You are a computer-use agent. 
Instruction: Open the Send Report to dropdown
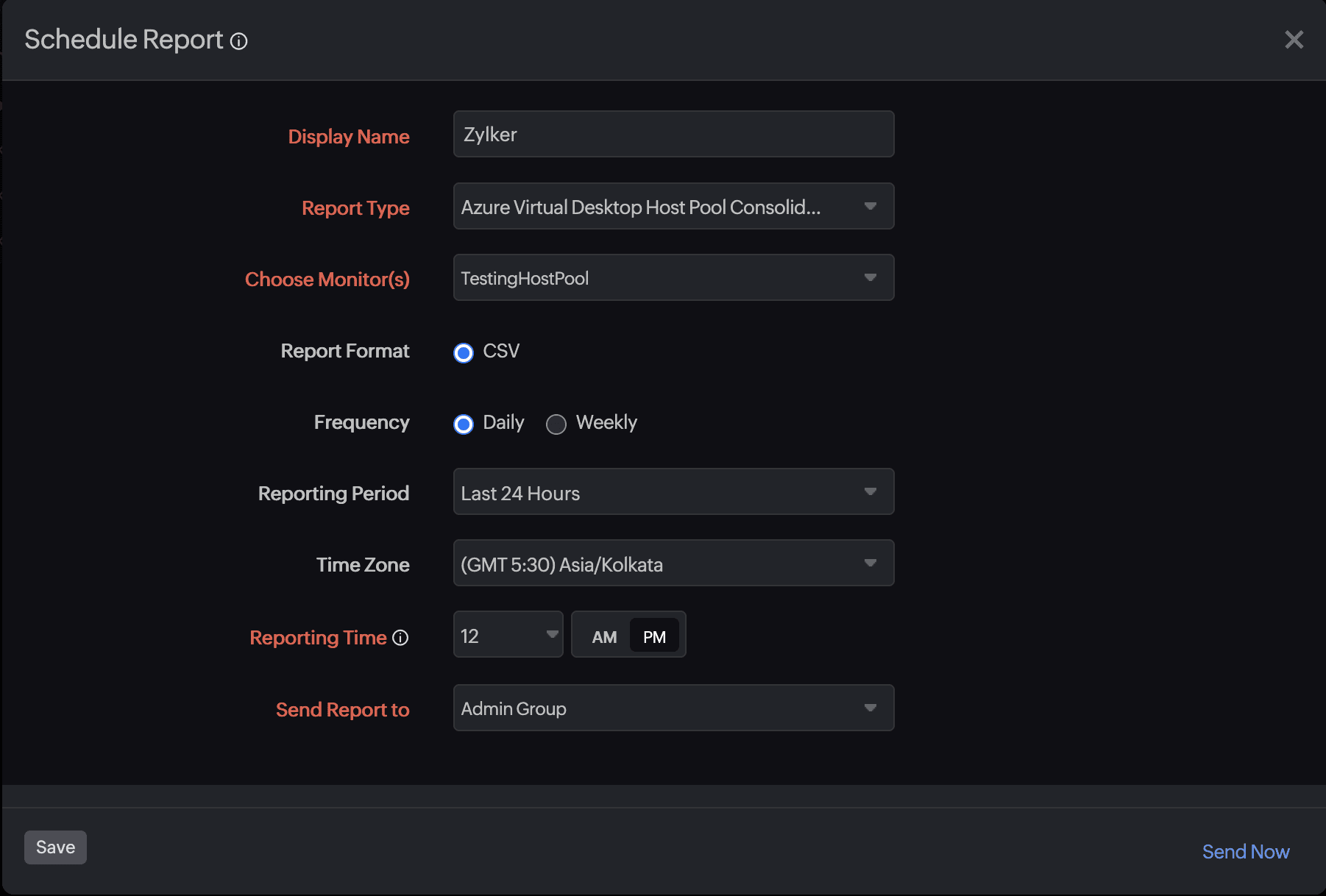[673, 708]
